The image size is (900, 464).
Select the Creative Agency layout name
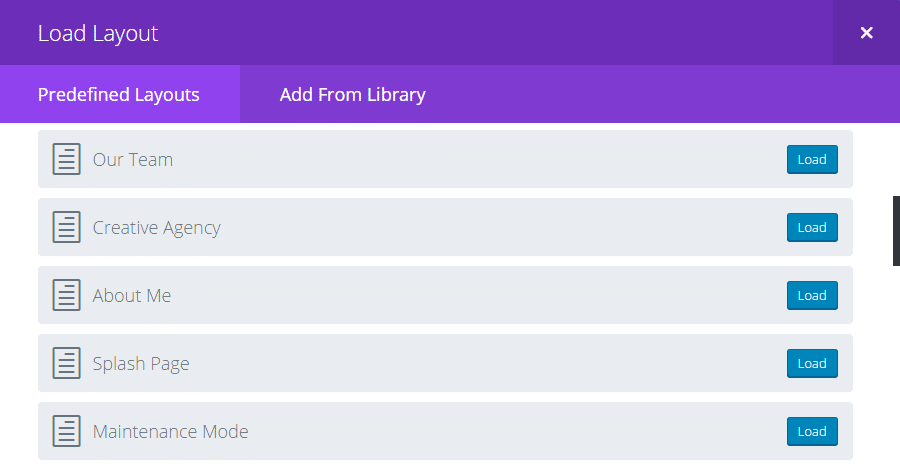(157, 228)
